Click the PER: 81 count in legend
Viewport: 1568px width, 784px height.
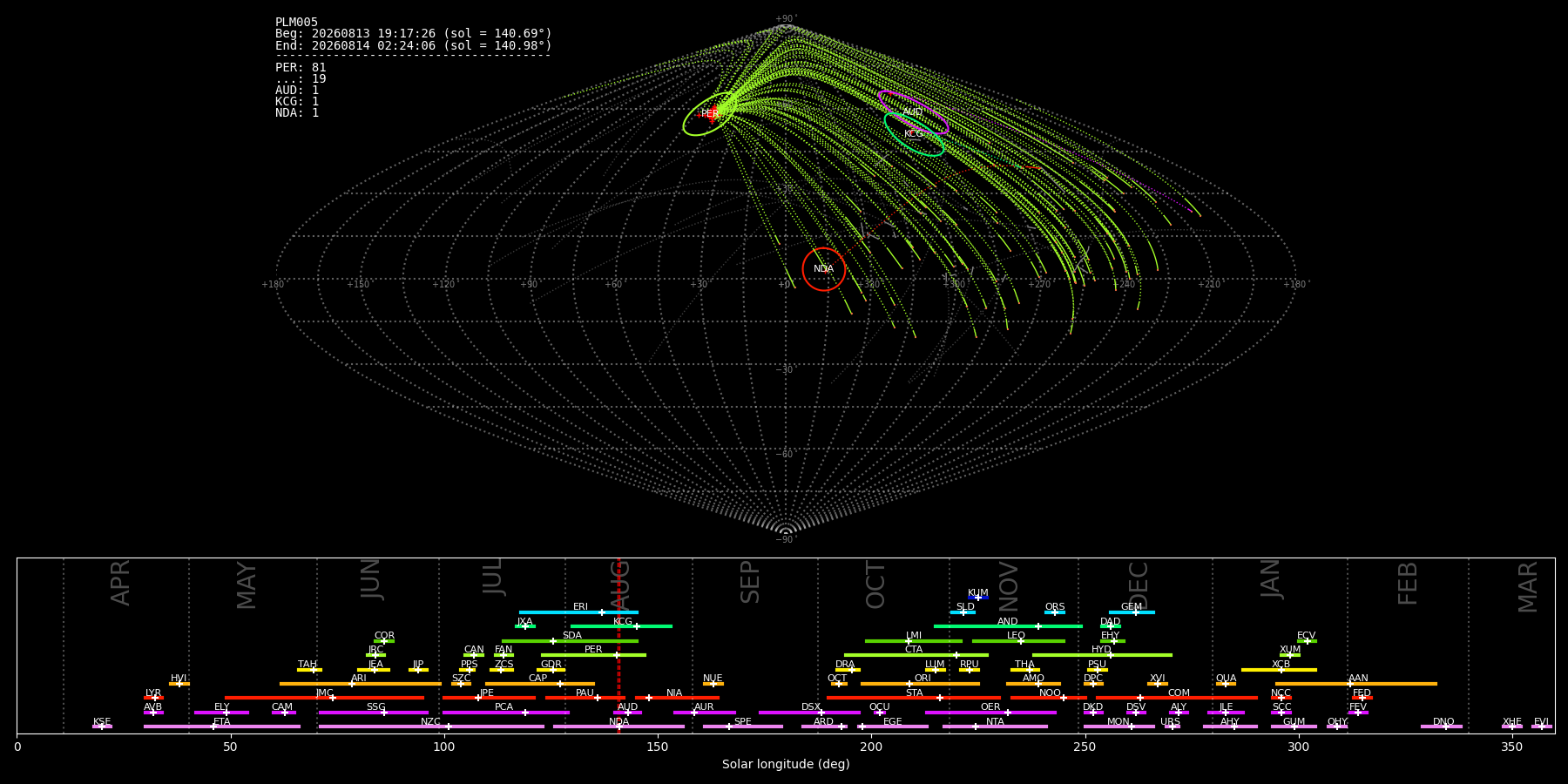coord(301,68)
